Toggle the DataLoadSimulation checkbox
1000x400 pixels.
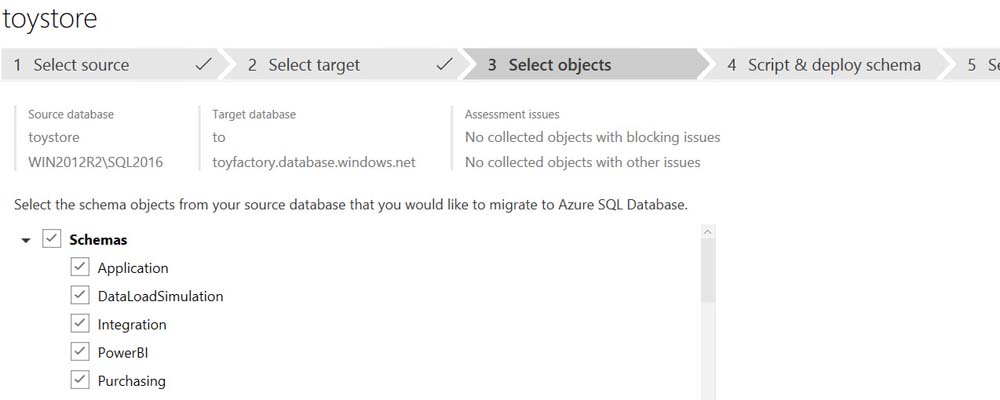80,296
